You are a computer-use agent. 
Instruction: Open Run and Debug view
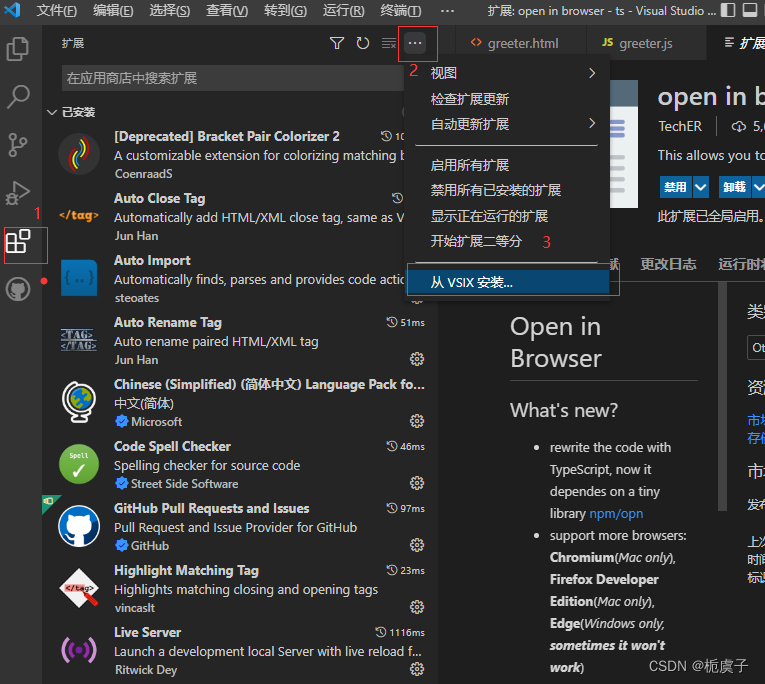(18, 193)
